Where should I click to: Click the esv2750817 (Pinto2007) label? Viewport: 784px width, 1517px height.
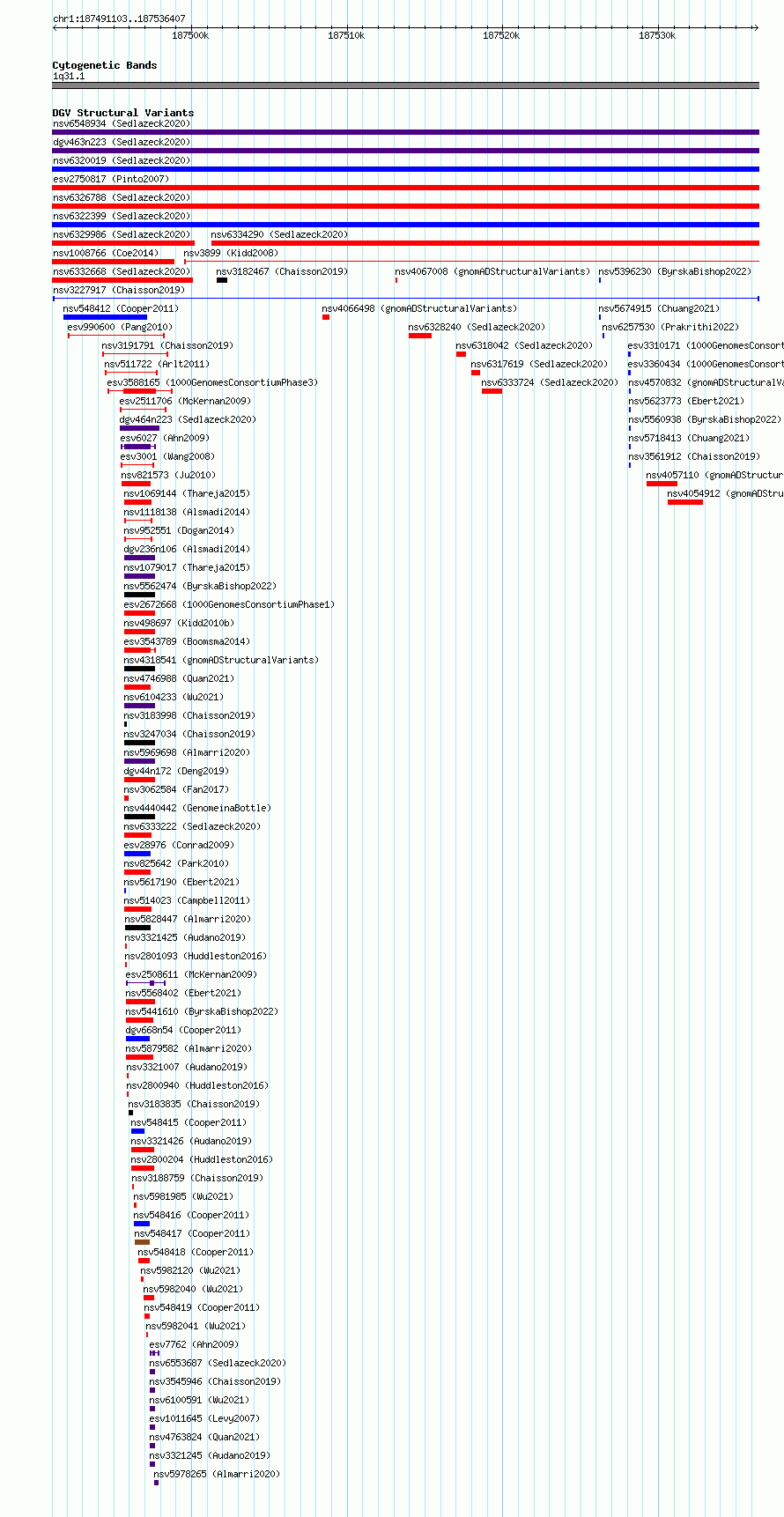coord(111,179)
